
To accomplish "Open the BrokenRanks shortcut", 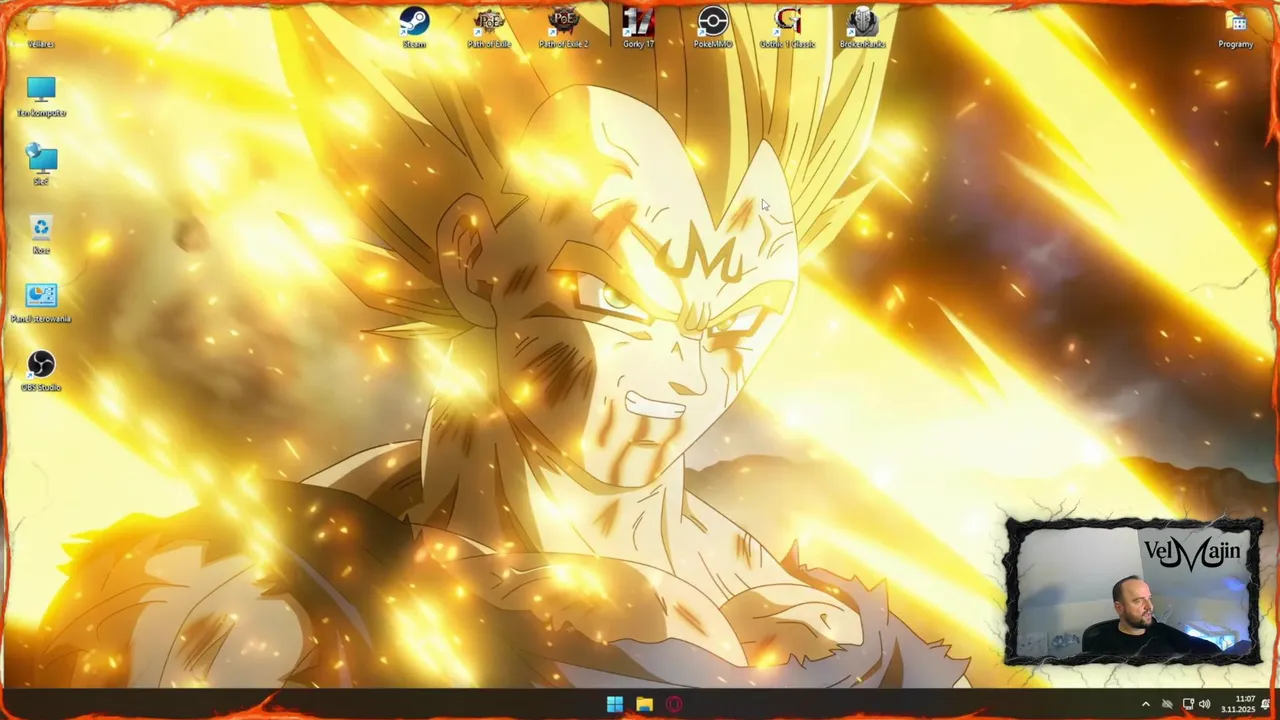I will coord(862,27).
